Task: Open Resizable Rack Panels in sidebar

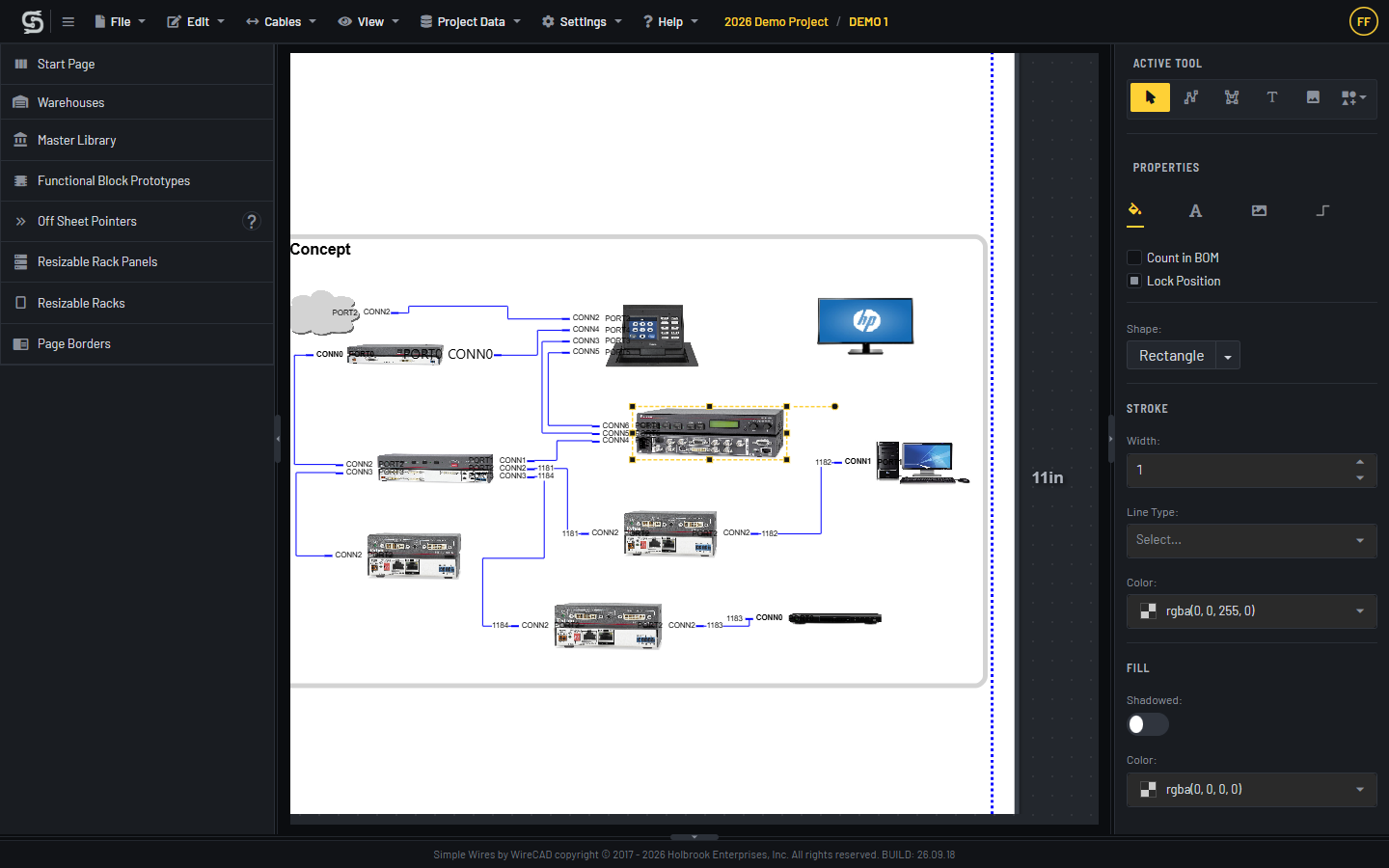Action: [x=137, y=261]
